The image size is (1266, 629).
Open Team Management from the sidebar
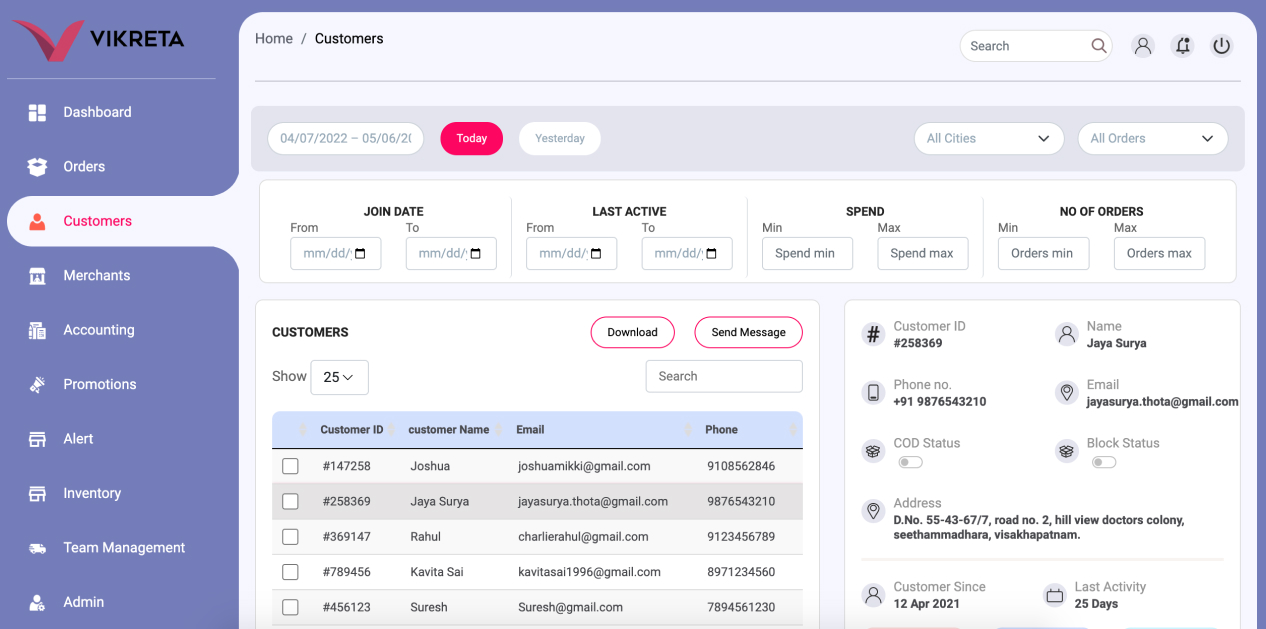[x=124, y=548]
